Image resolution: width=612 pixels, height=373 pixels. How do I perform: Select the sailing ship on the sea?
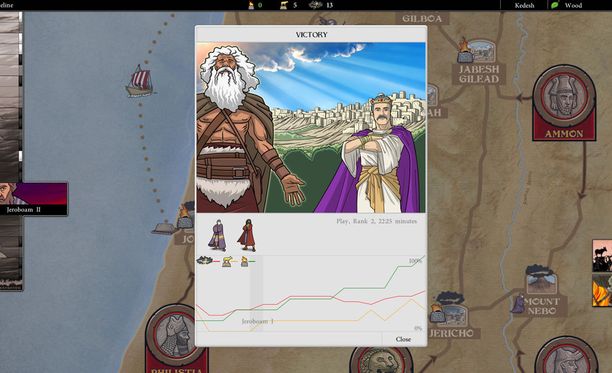139,81
